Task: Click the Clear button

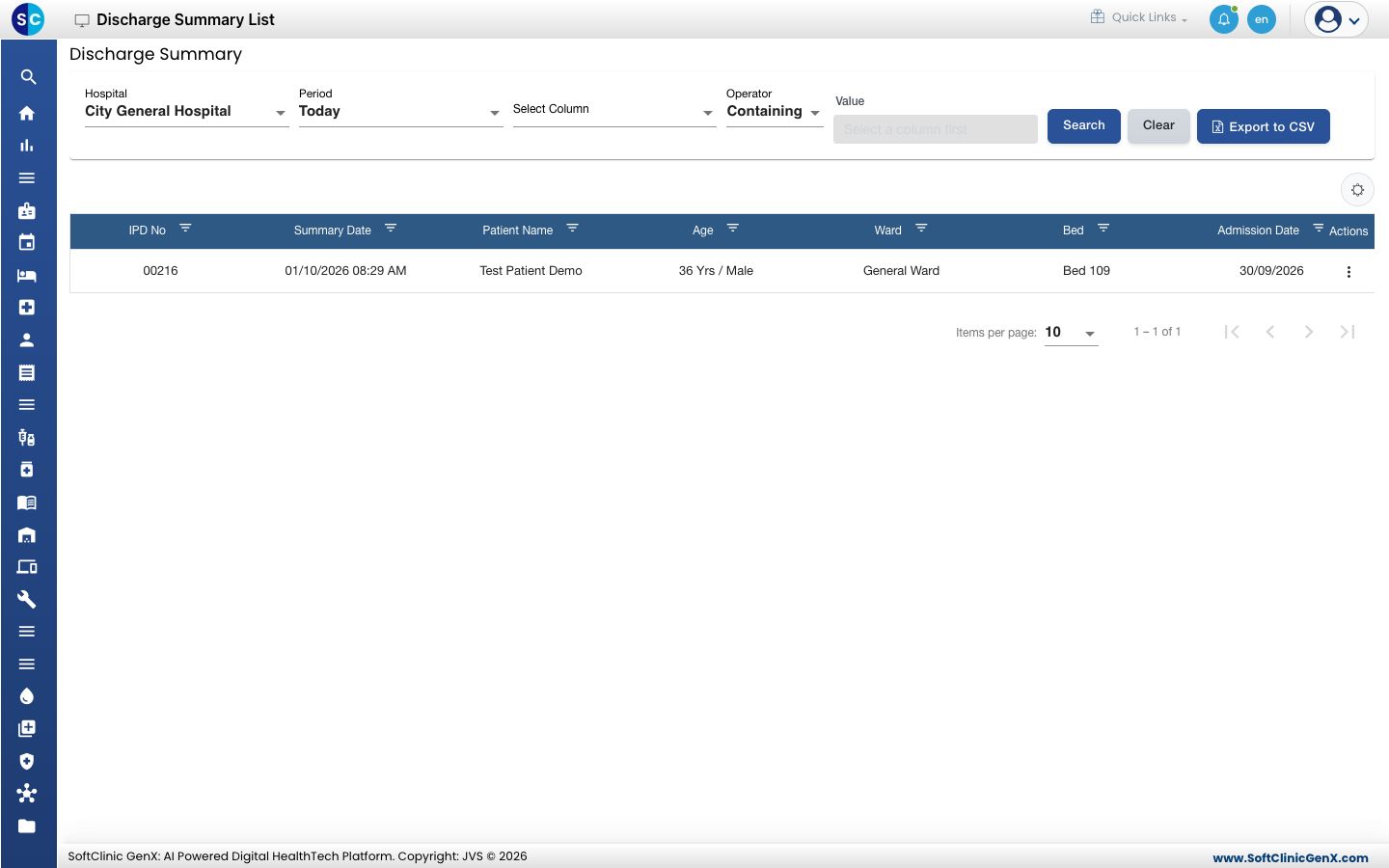Action: [x=1158, y=126]
